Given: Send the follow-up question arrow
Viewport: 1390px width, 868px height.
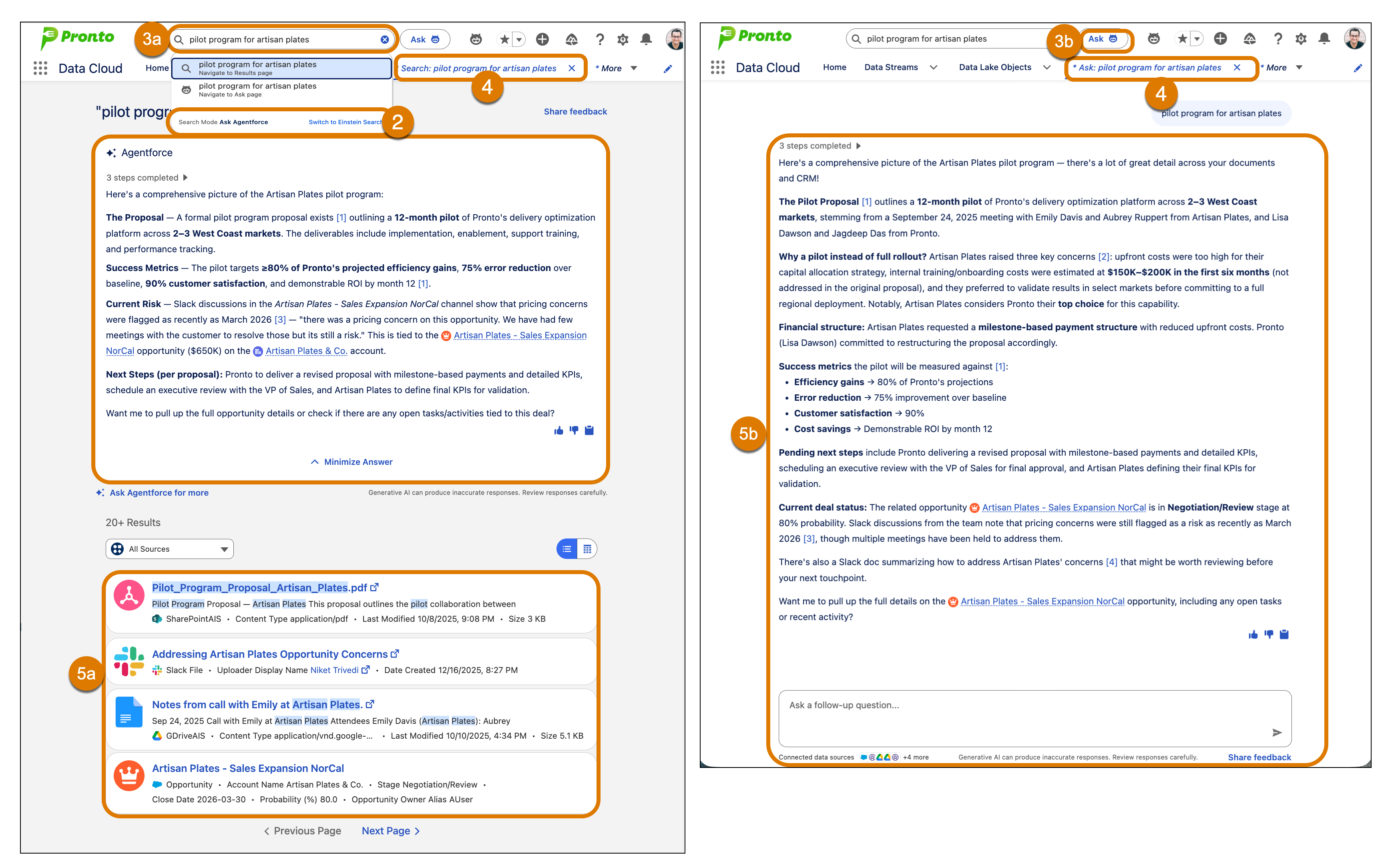Looking at the screenshot, I should 1276,733.
